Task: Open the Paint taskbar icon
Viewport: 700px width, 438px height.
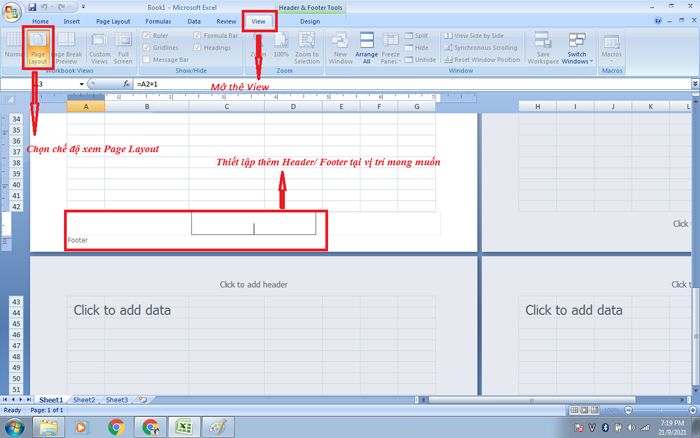Action: 218,428
